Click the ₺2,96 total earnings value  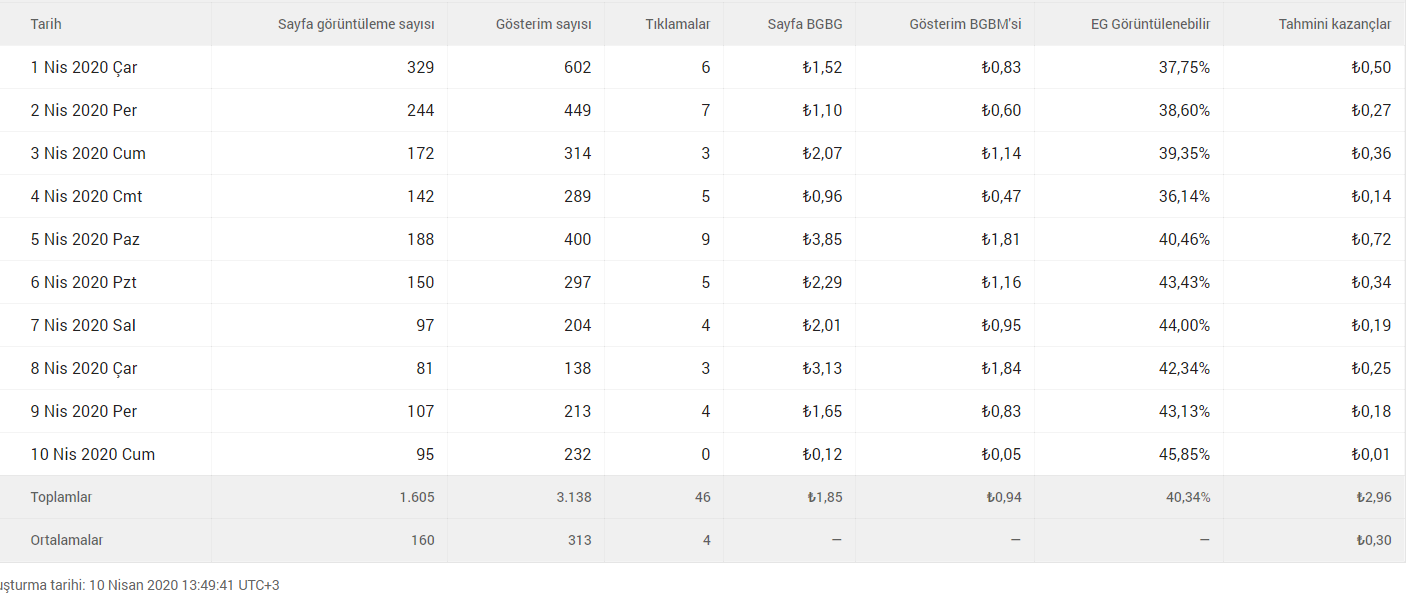[x=1373, y=497]
